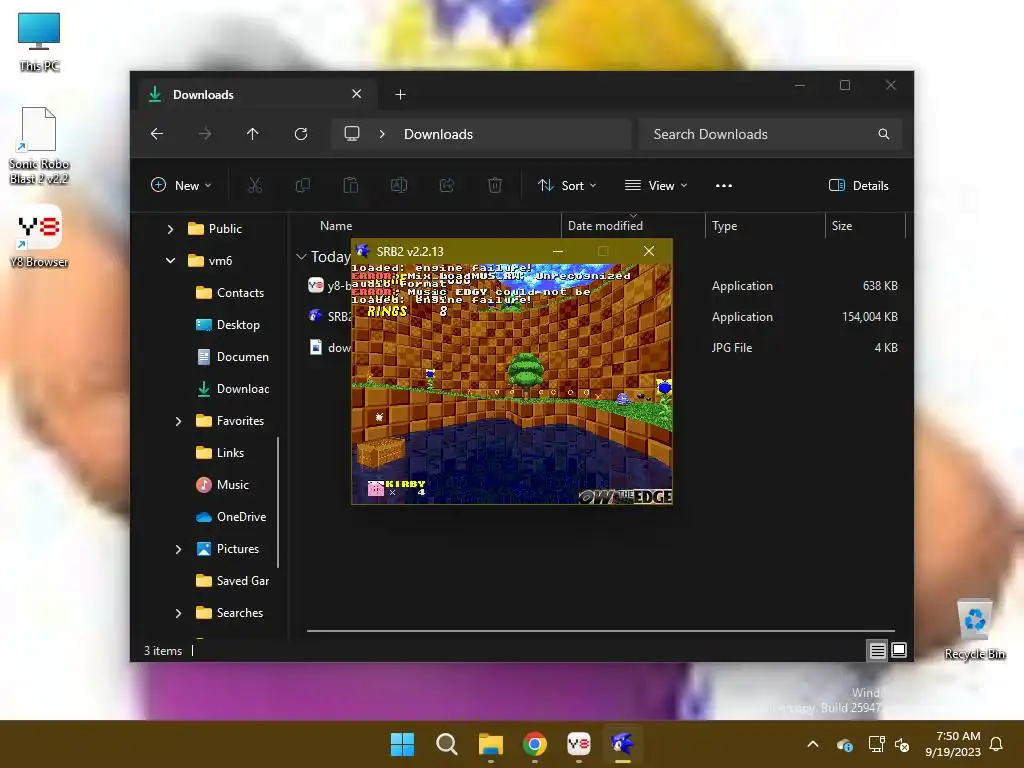Click File Explorer in the taskbar
Screen dimensions: 1024x768
pos(490,744)
